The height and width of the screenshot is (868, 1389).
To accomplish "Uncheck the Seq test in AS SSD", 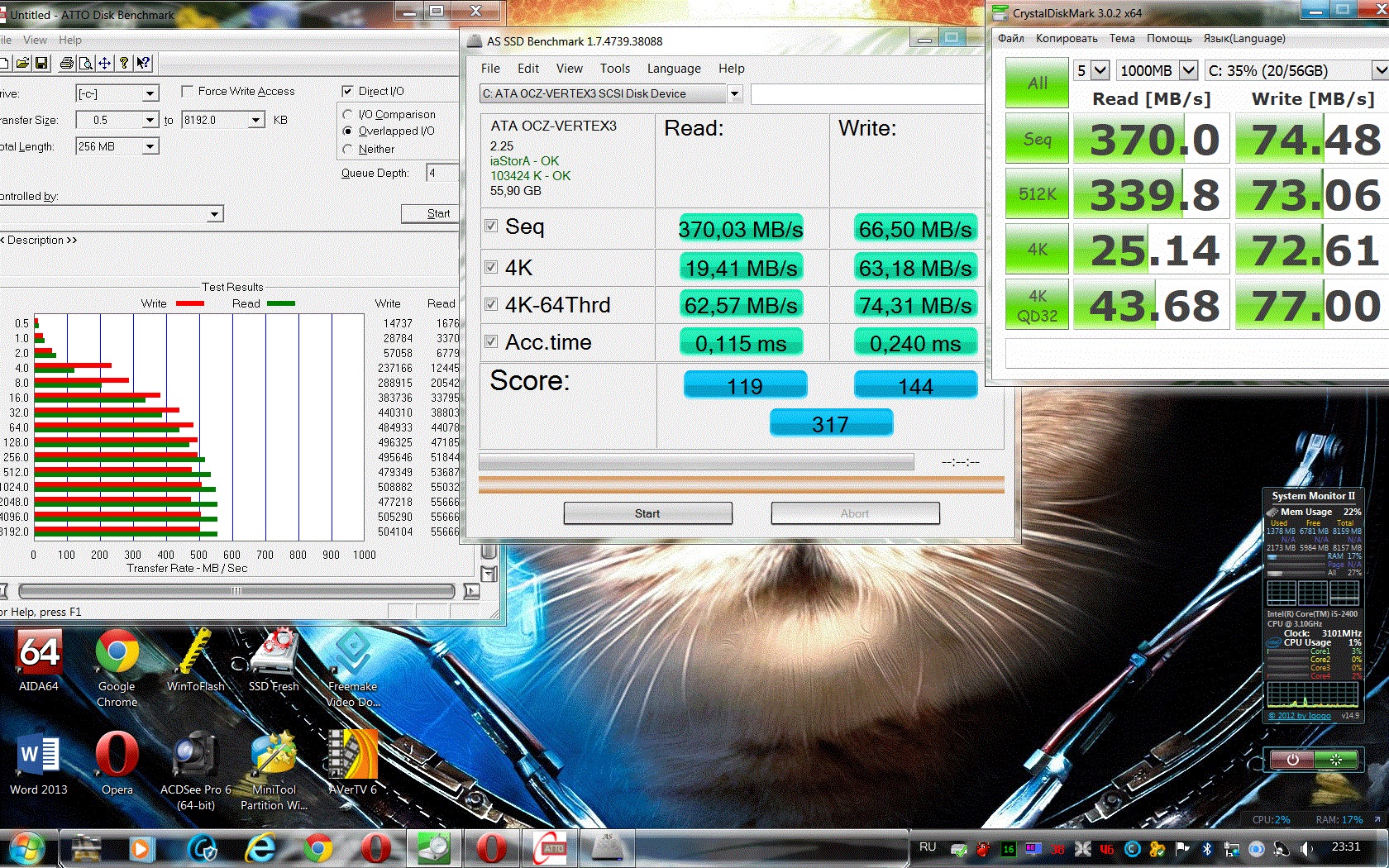I will point(491,226).
